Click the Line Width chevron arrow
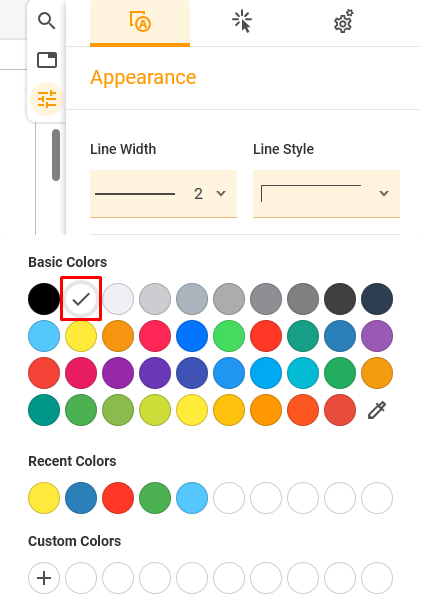Image resolution: width=421 pixels, height=601 pixels. [221, 194]
